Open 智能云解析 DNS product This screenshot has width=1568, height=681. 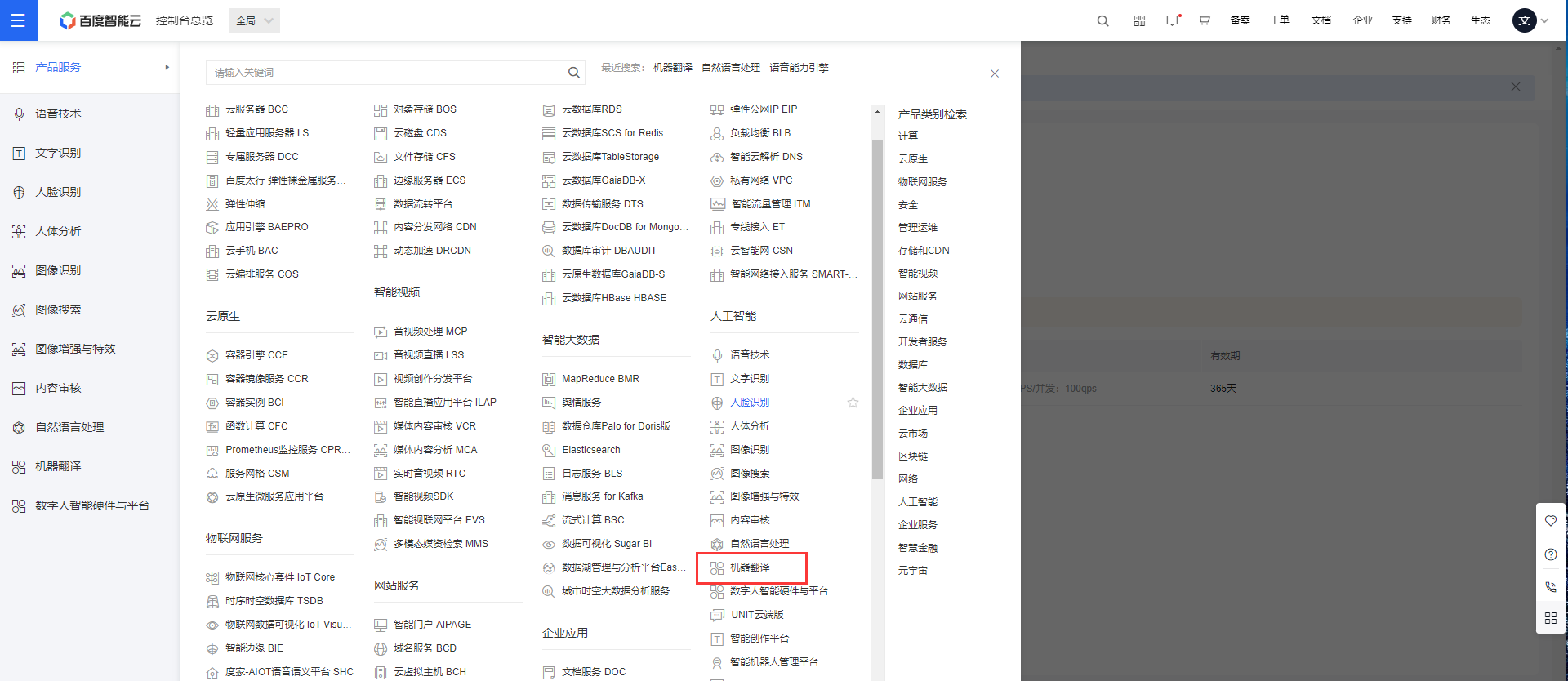766,157
